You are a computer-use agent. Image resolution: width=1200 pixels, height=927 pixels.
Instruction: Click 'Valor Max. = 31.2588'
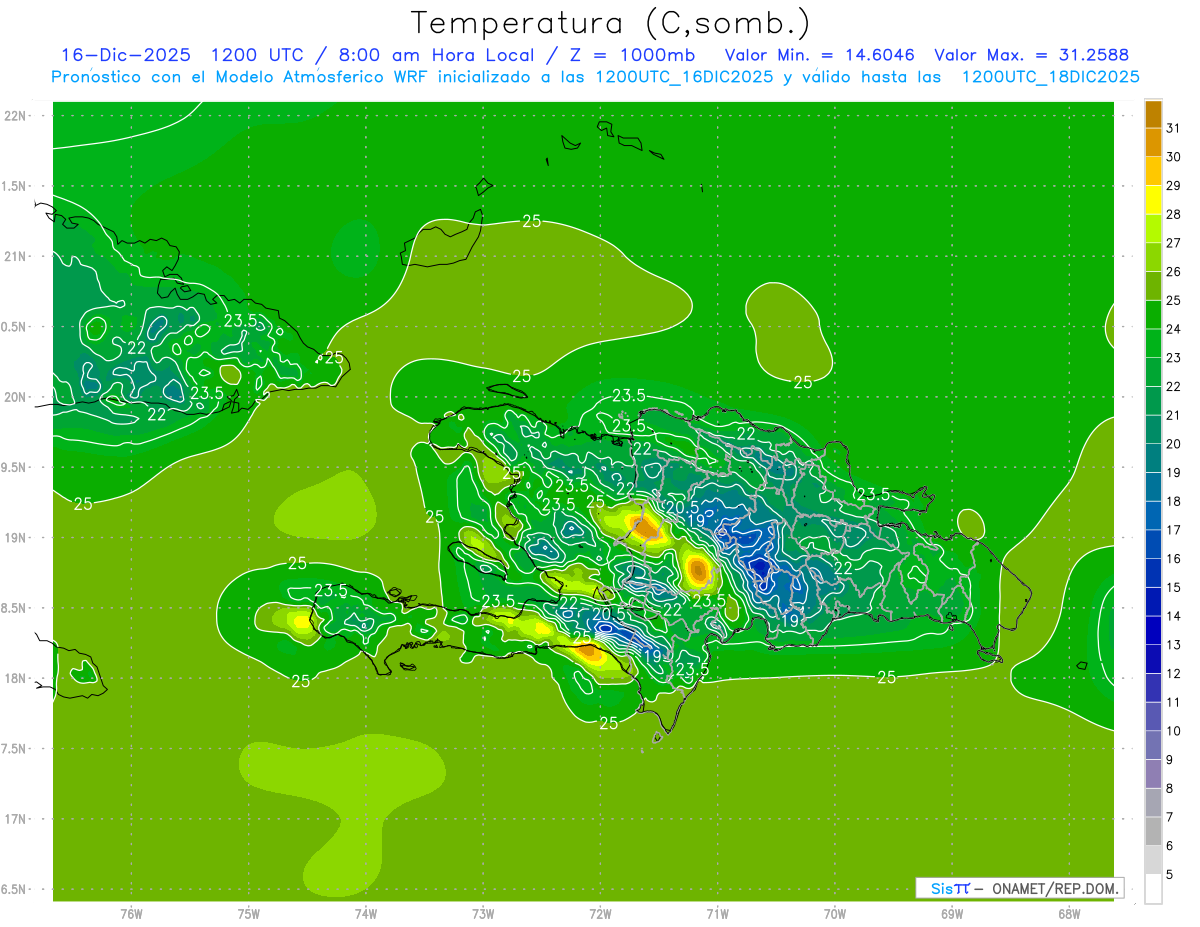(1032, 55)
